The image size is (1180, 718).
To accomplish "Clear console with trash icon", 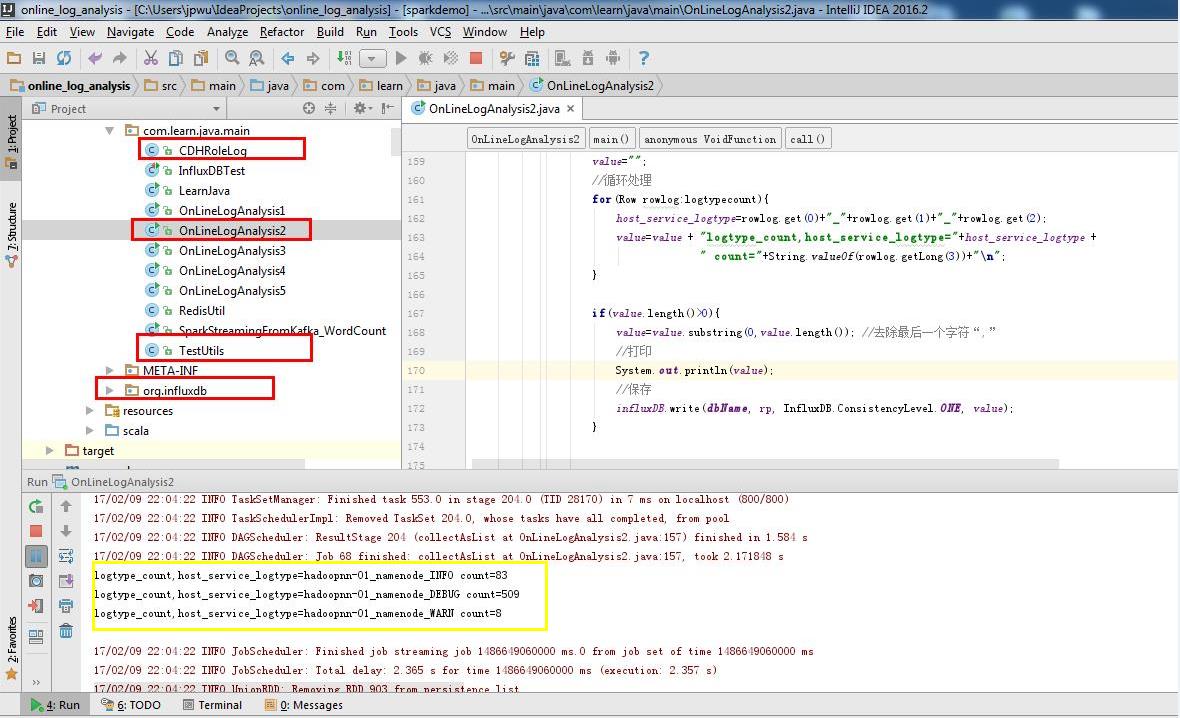I will point(65,631).
